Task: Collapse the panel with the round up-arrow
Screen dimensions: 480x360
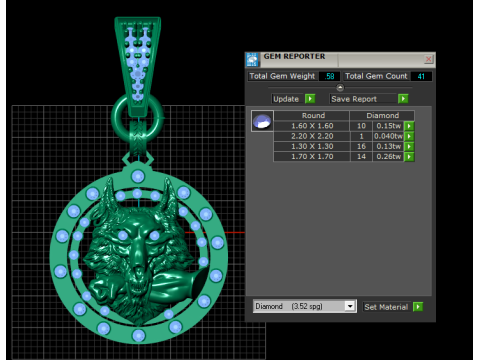Action: 340,88
